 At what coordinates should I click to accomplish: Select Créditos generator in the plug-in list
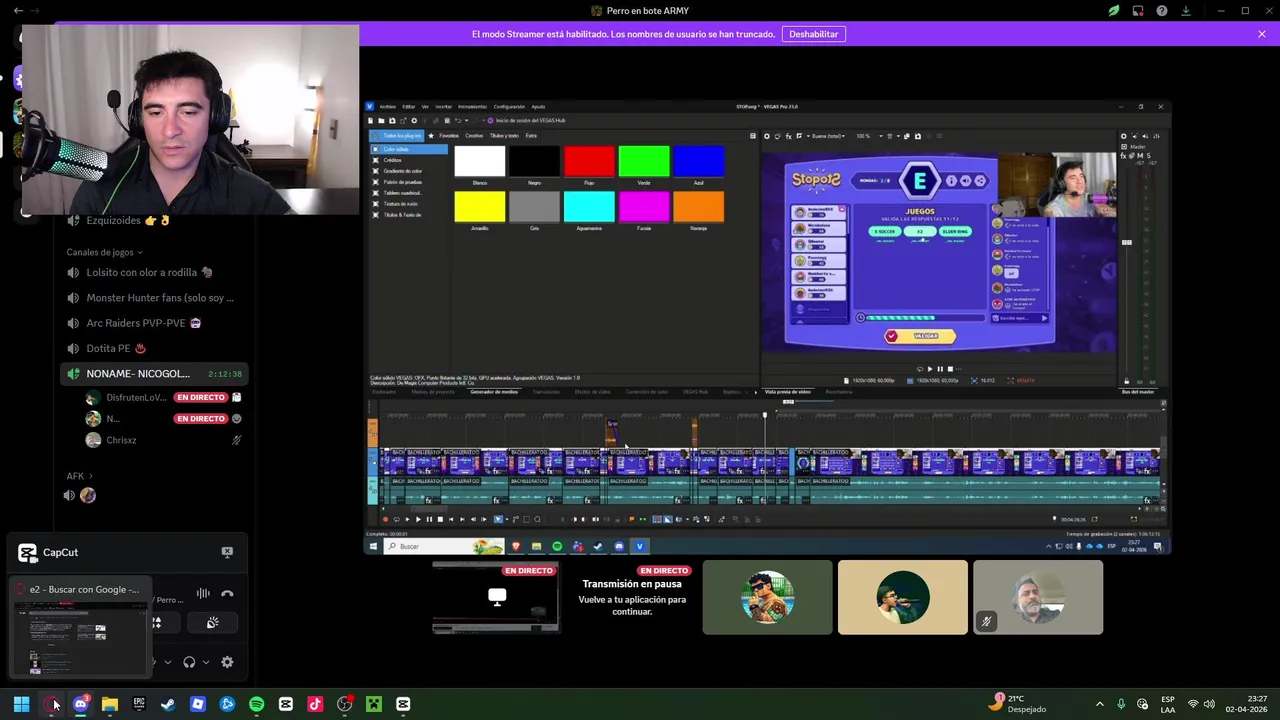(x=393, y=160)
